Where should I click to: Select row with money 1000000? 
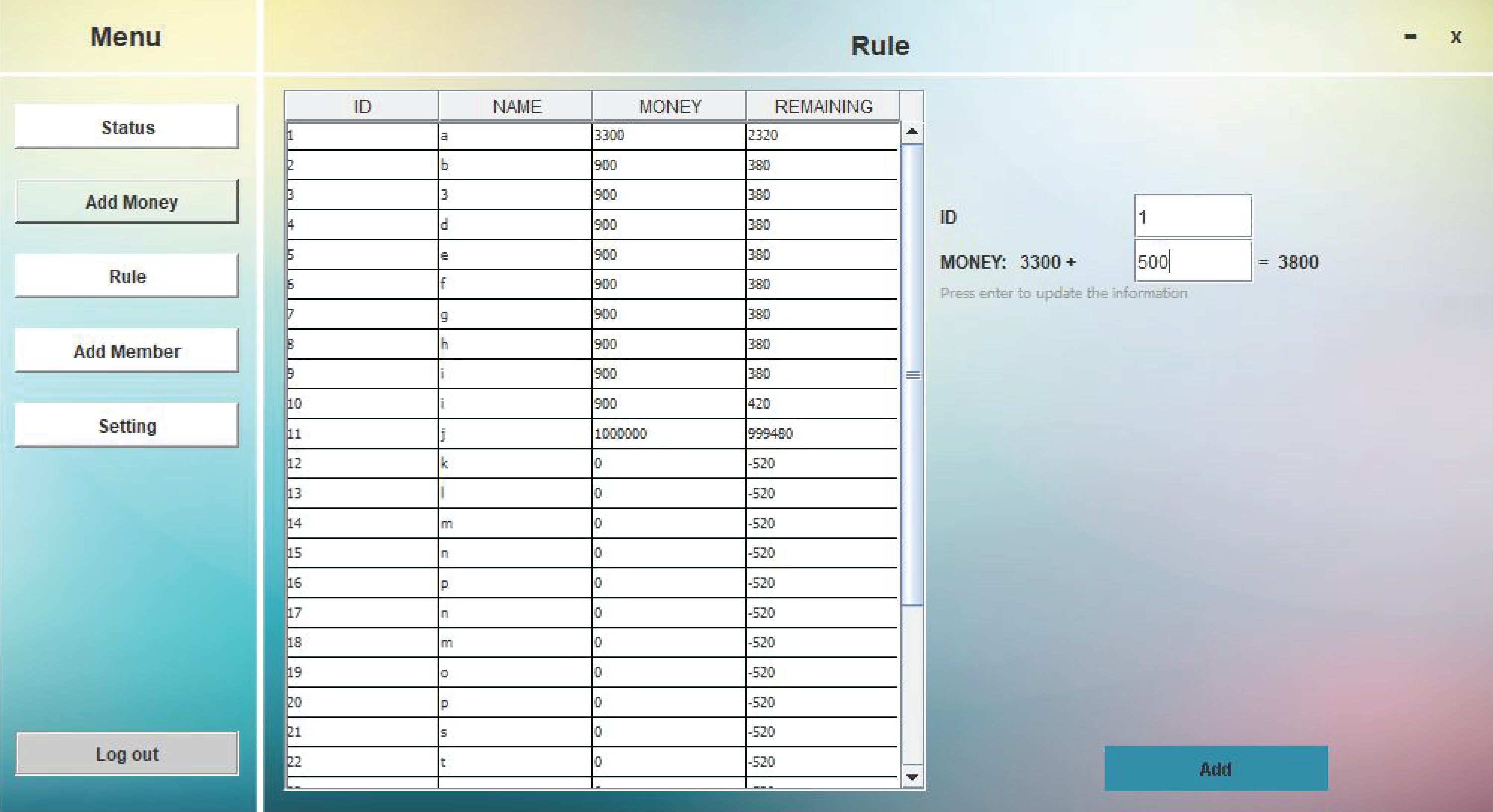pyautogui.click(x=620, y=434)
